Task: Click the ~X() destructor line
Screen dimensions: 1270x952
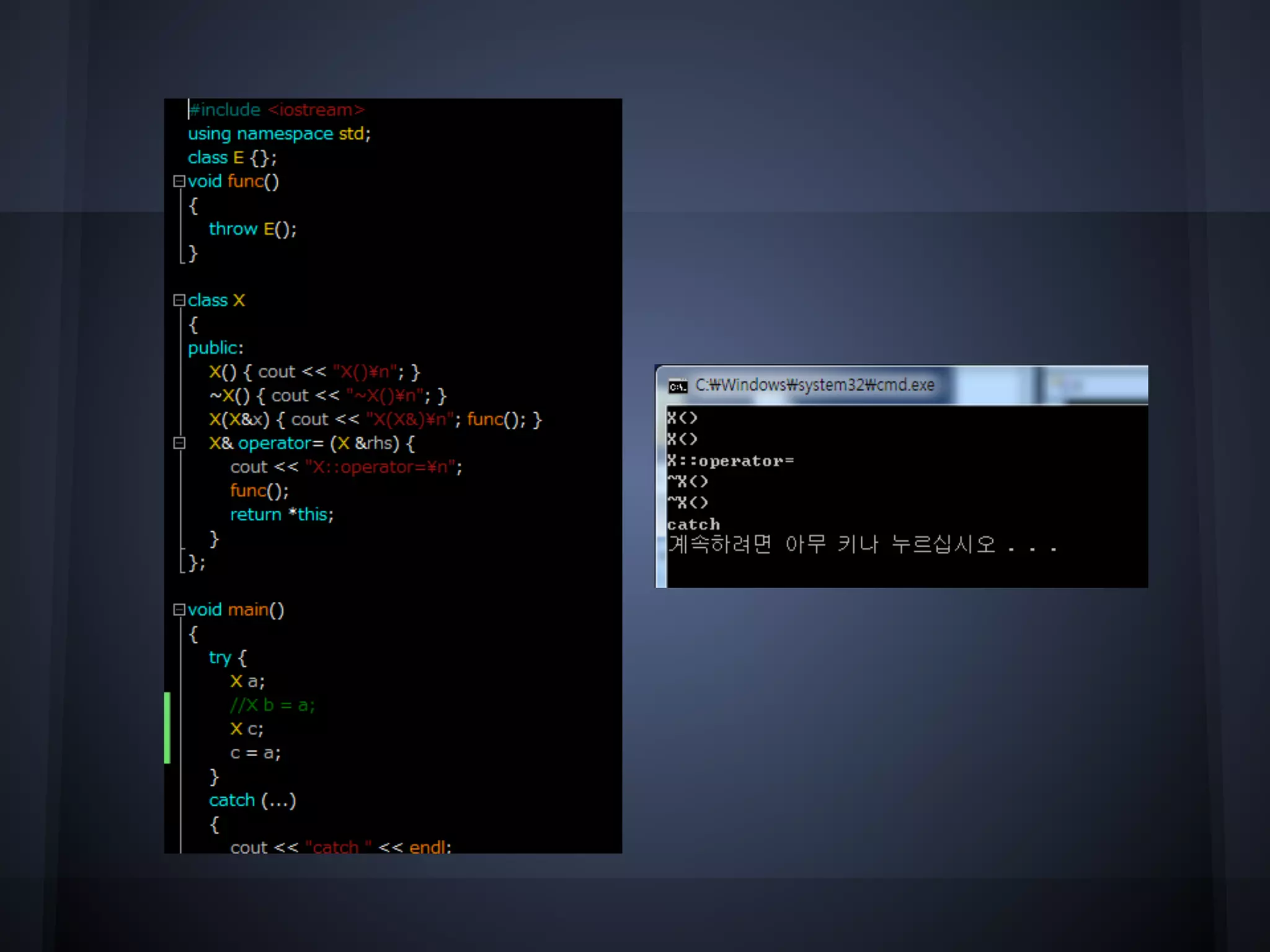Action: [327, 396]
